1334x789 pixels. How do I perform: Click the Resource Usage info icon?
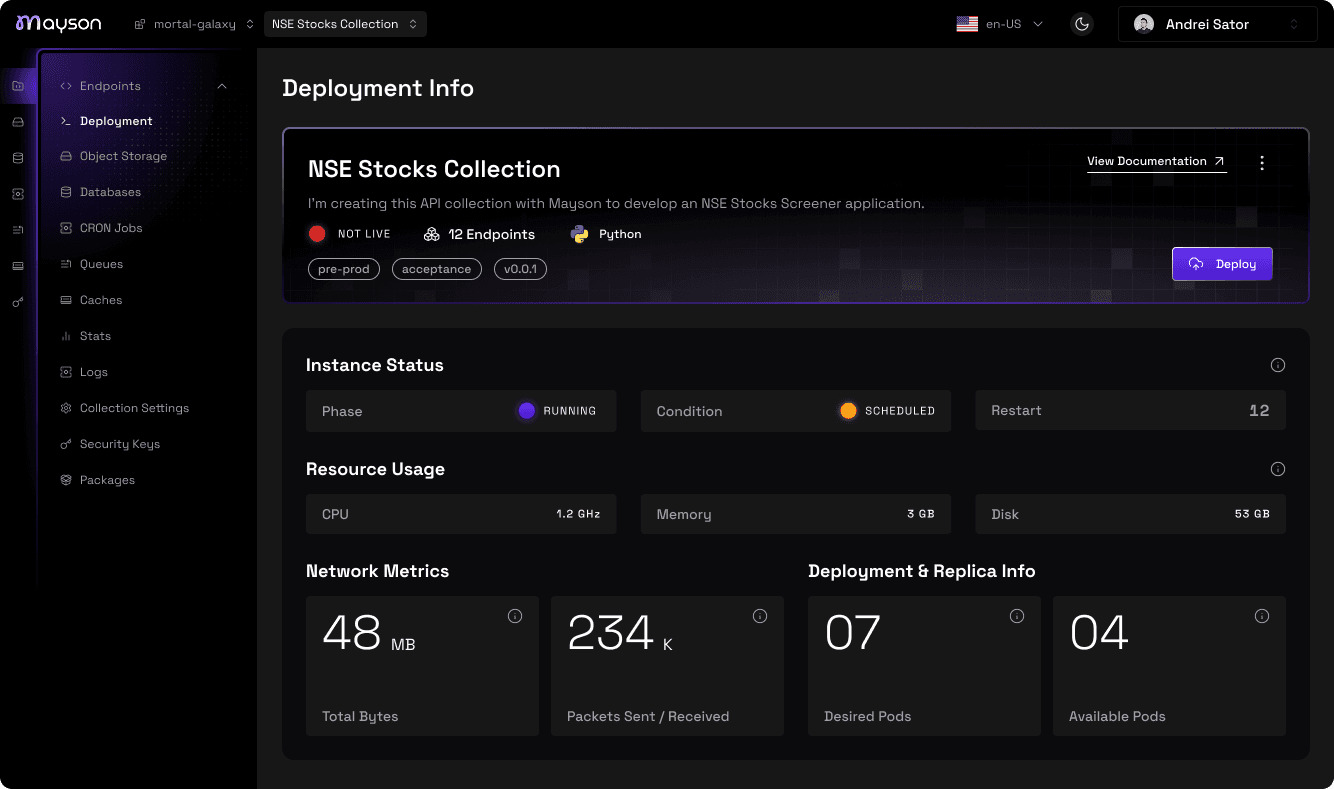(x=1277, y=469)
